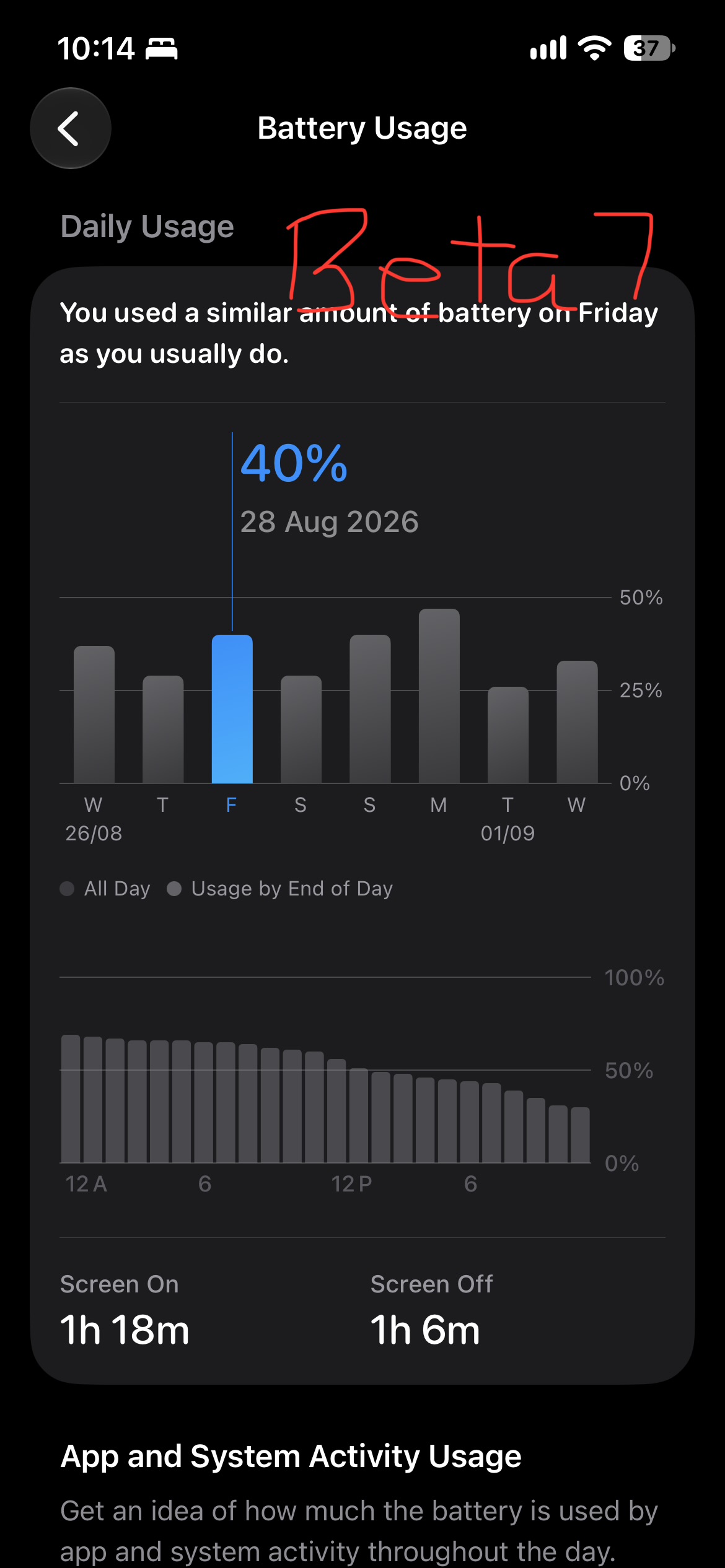Tap the 12 A hourly battery bar
725x1568 pixels.
(71, 1099)
